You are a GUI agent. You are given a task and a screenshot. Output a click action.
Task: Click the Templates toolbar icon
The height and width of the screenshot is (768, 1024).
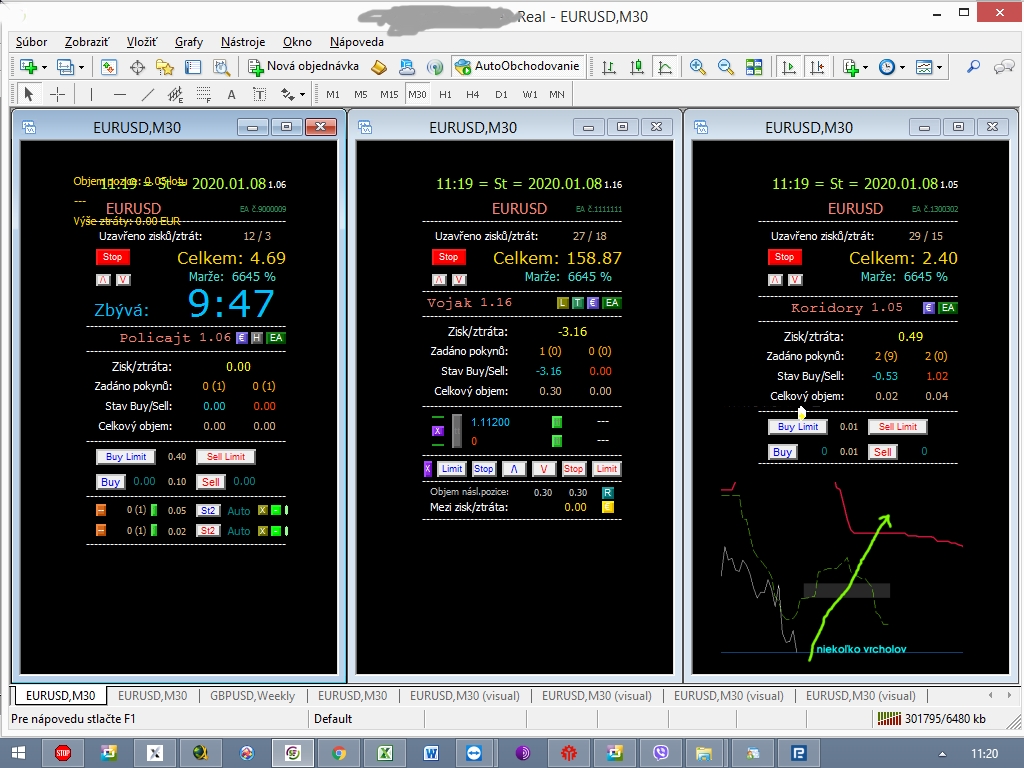pos(923,67)
